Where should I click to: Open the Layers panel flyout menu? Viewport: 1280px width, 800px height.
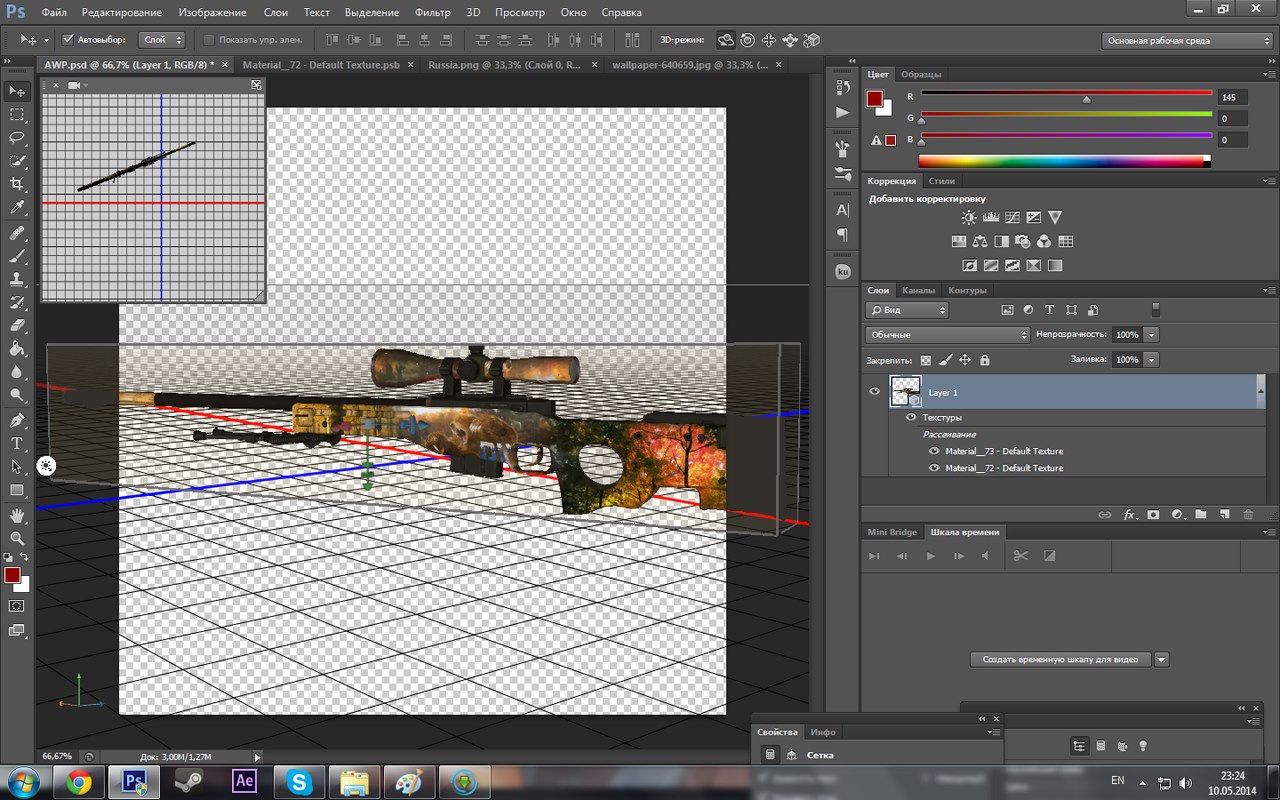coord(1269,291)
